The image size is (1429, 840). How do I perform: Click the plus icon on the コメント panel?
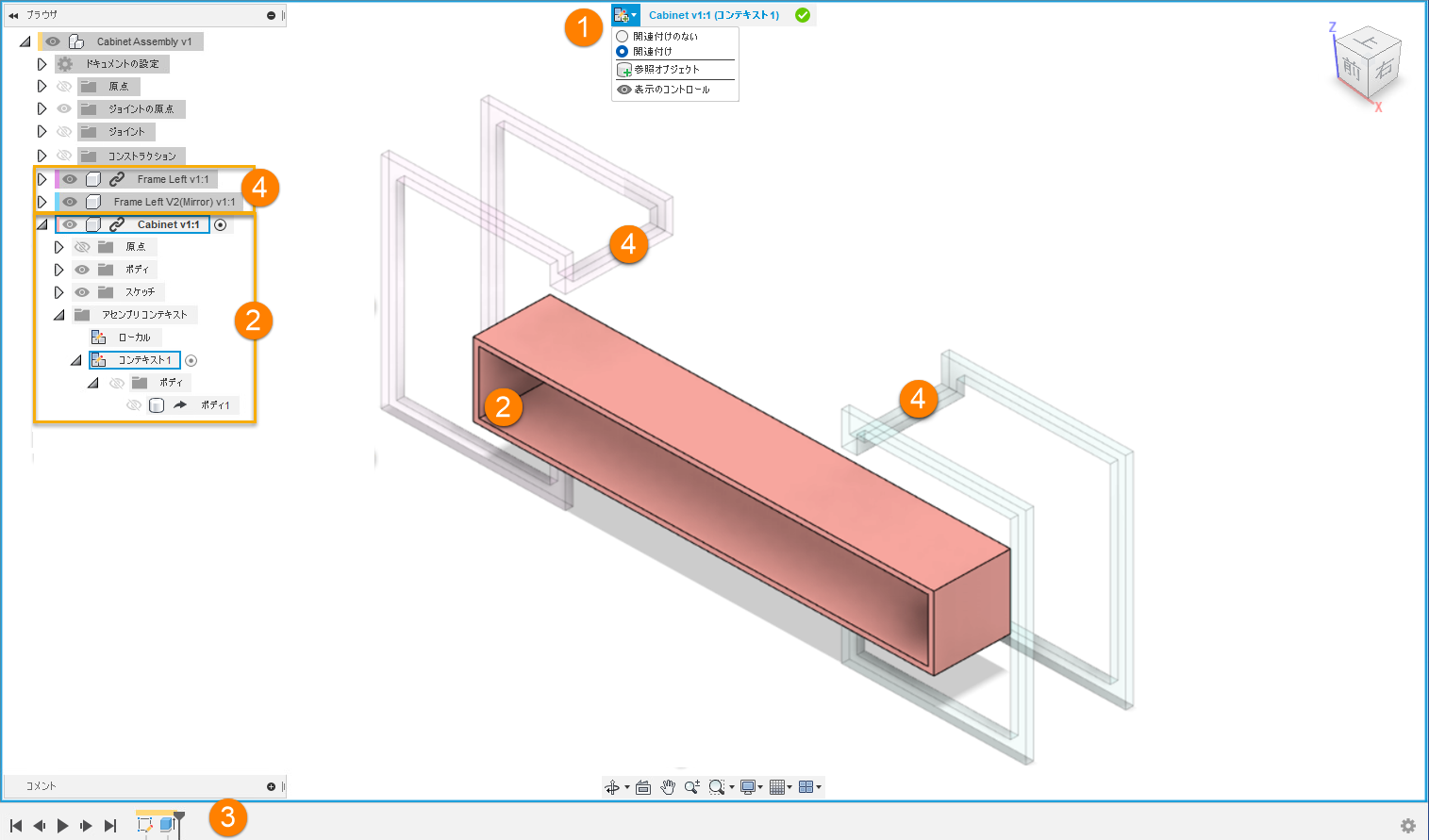coord(272,786)
